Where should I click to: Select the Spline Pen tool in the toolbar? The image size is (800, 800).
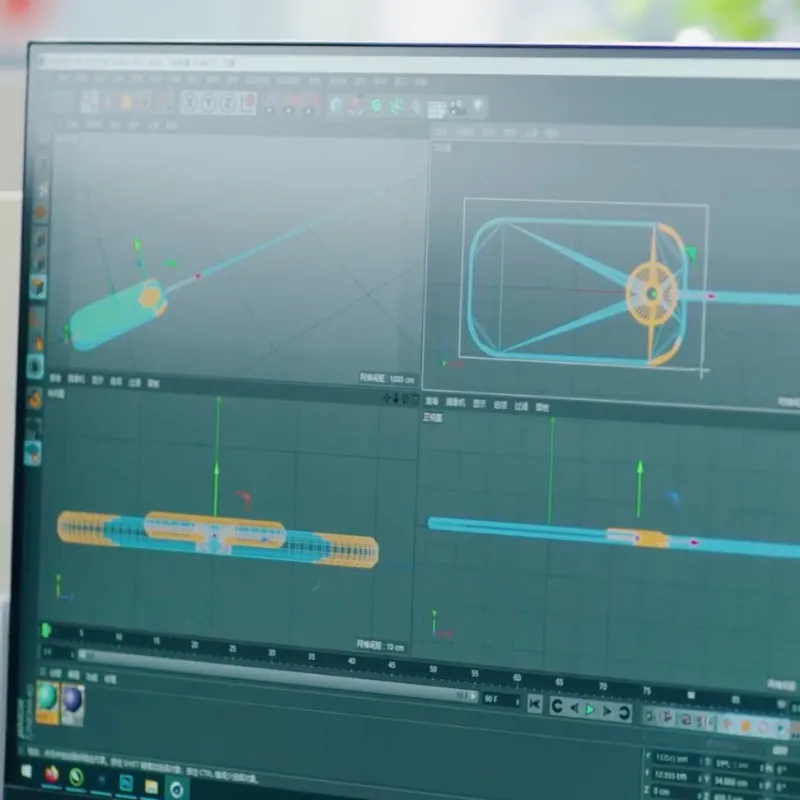point(357,104)
